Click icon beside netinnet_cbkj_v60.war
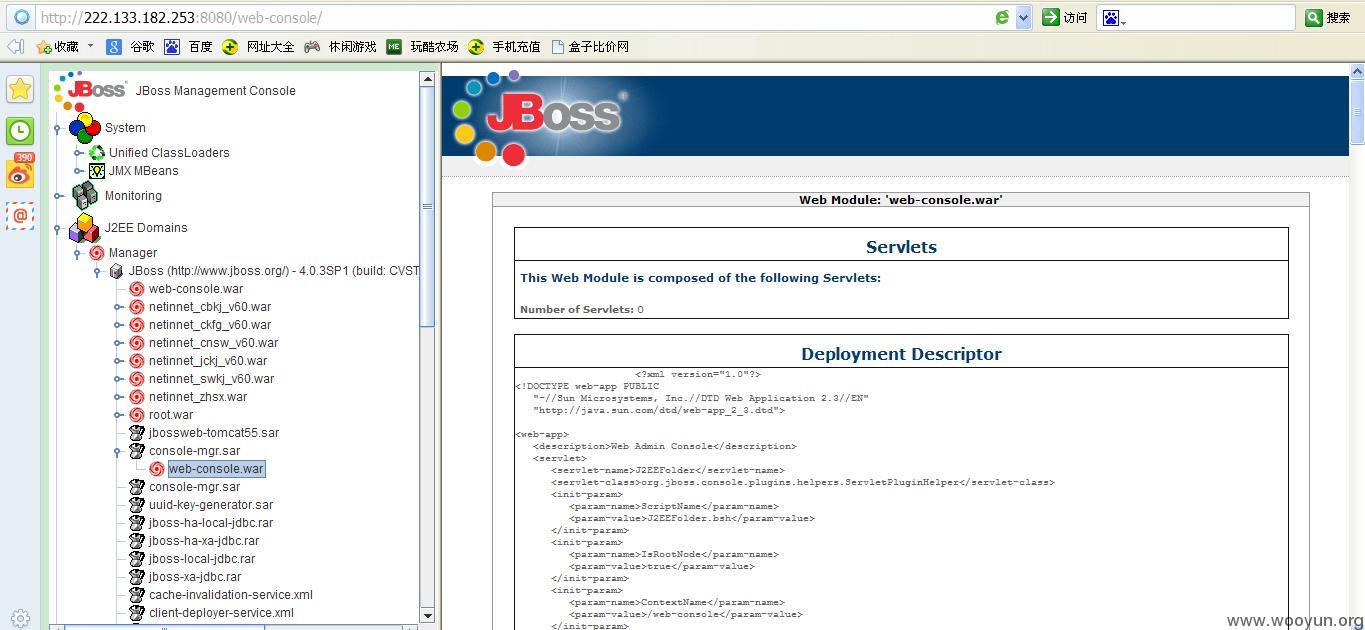This screenshot has width=1365, height=630. click(137, 307)
